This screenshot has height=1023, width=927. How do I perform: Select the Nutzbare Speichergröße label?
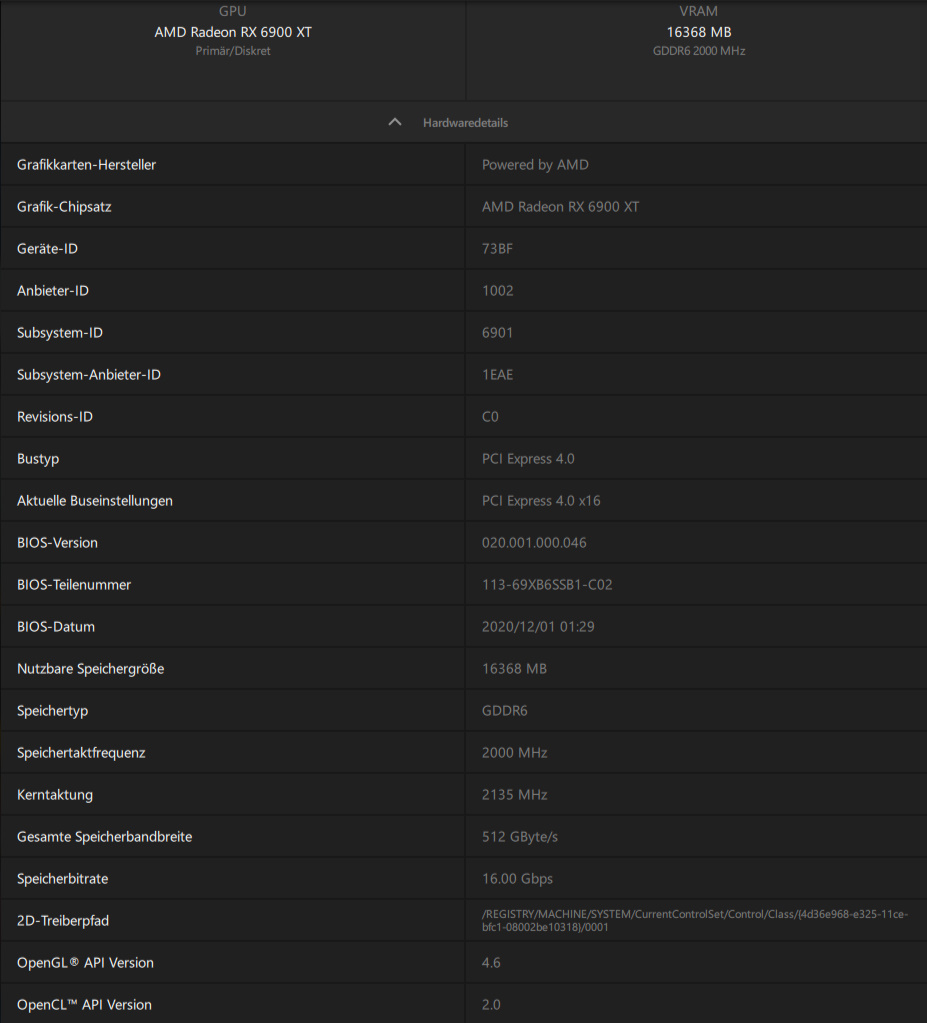pos(91,669)
